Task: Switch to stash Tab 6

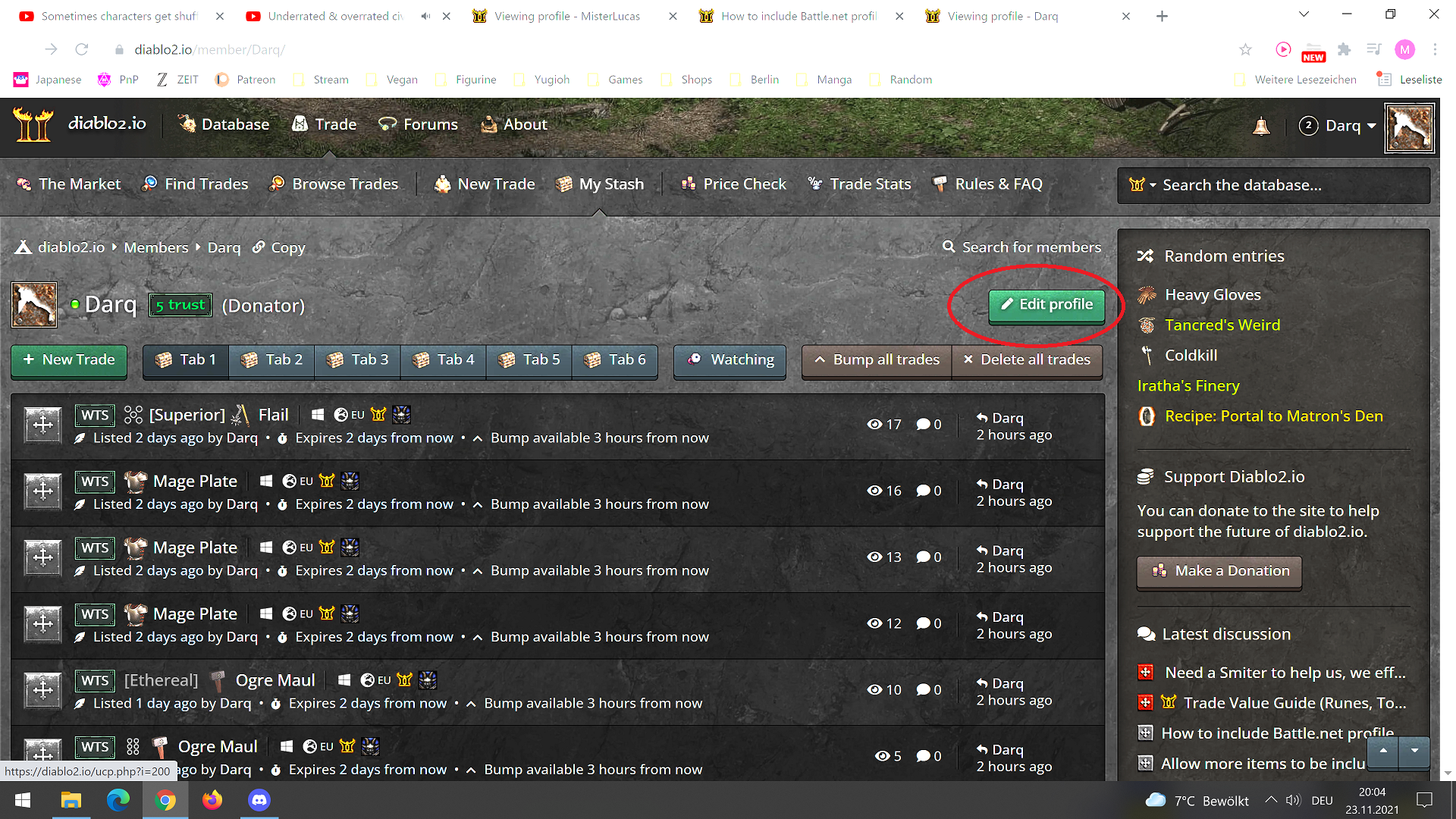Action: coord(614,360)
